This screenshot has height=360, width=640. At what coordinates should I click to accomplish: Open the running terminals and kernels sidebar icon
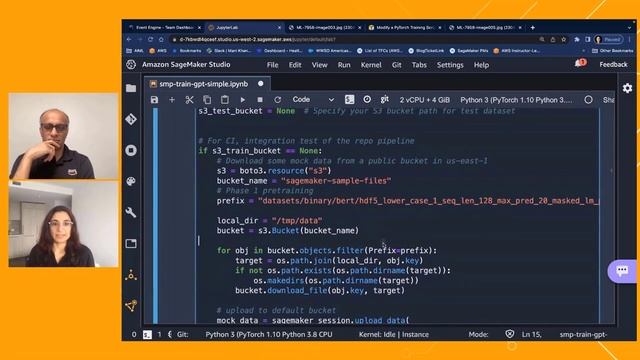pyautogui.click(x=131, y=150)
